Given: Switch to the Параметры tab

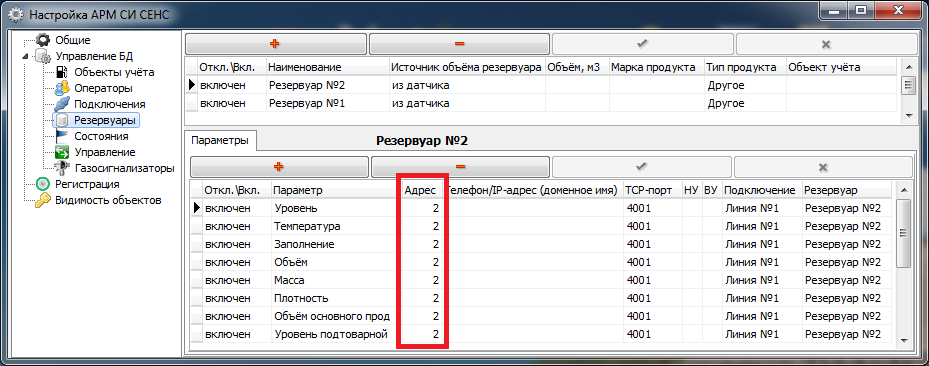Looking at the screenshot, I should (x=220, y=142).
